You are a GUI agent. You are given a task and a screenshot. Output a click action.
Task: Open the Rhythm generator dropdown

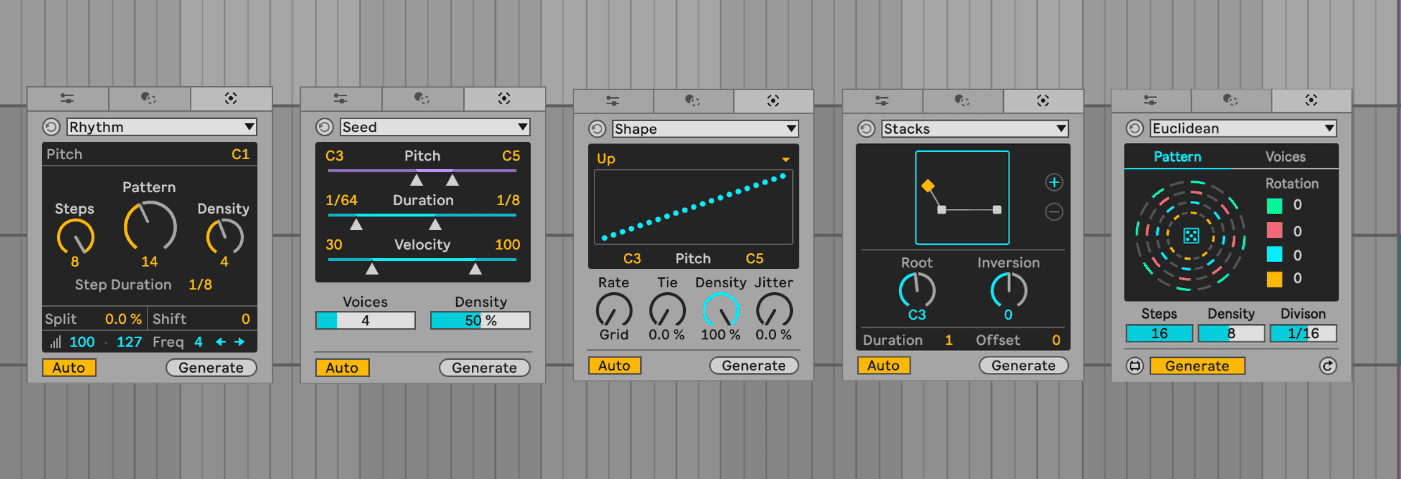pos(161,127)
